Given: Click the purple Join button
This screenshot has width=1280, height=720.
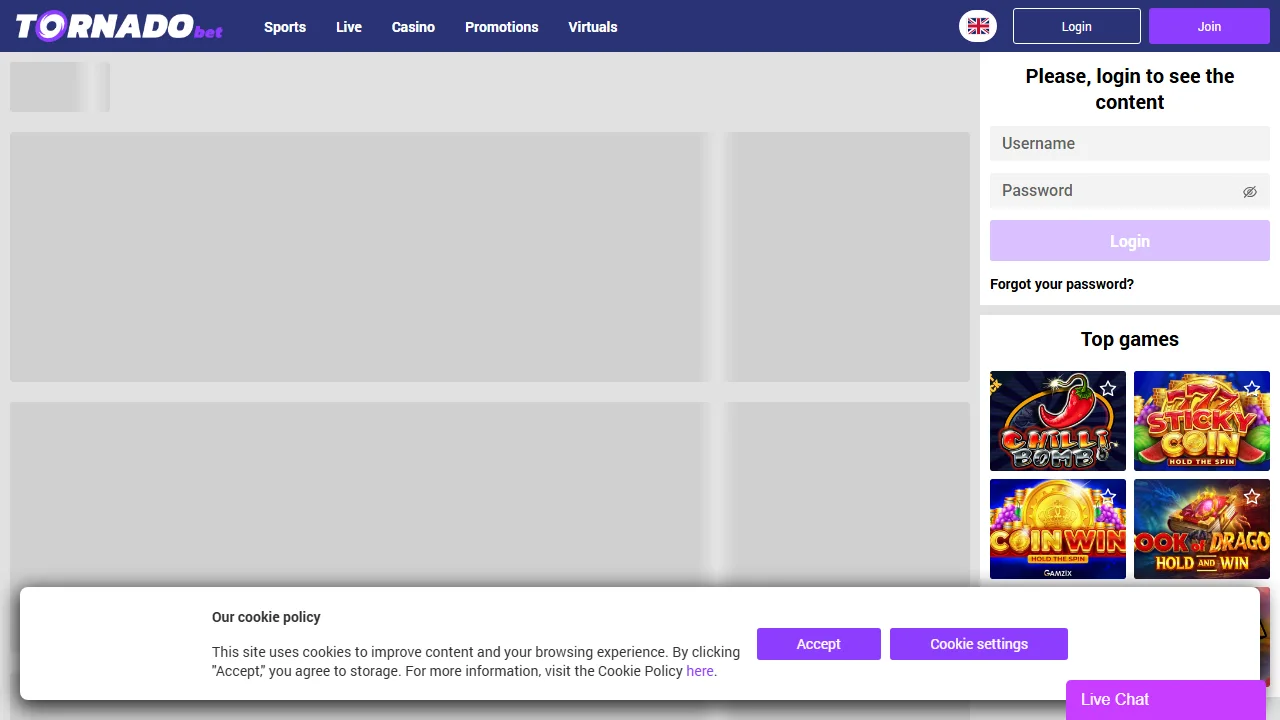Looking at the screenshot, I should (x=1209, y=26).
